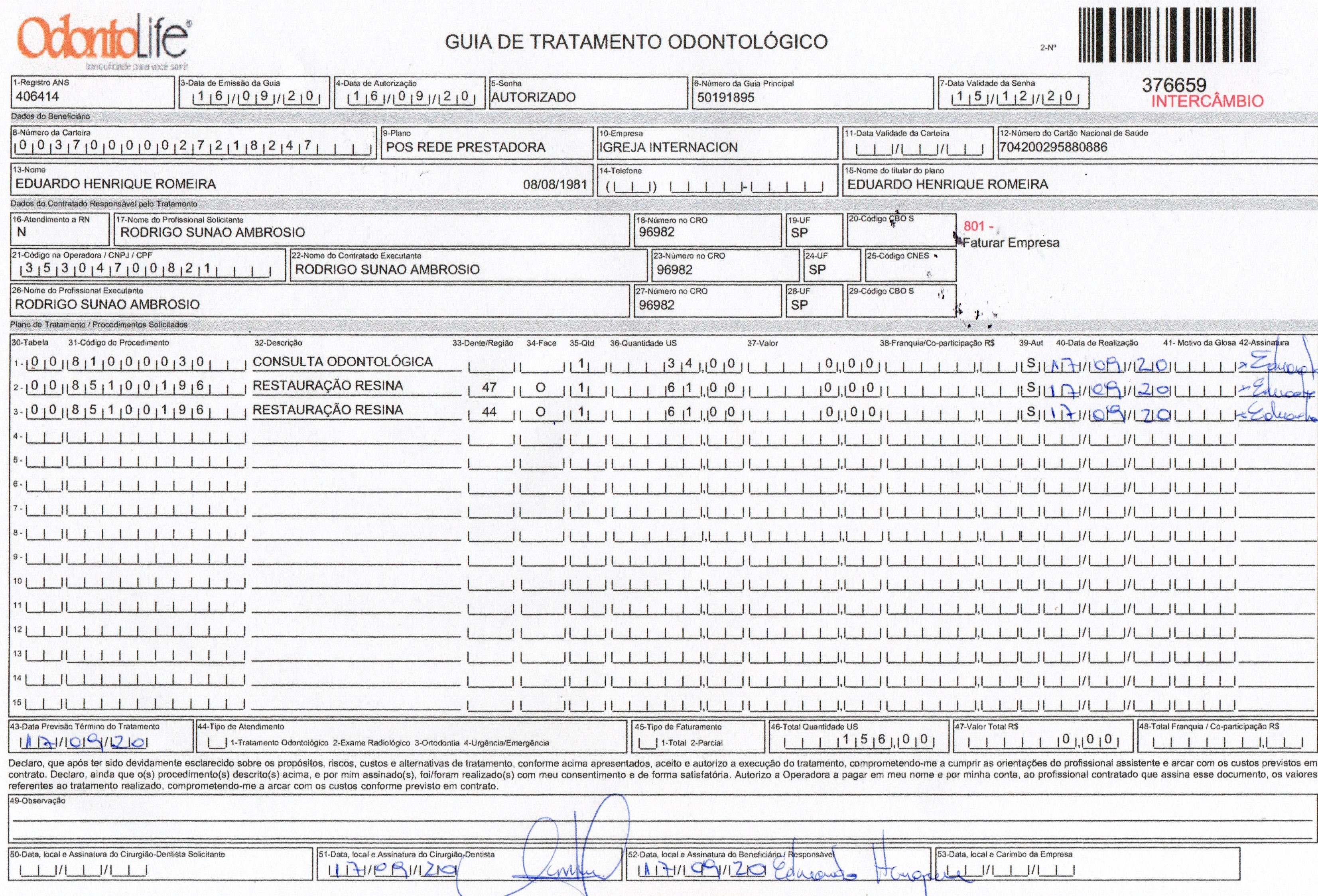Click Número da Guia Principal 50191895
The width and height of the screenshot is (1318, 896).
coord(725,98)
